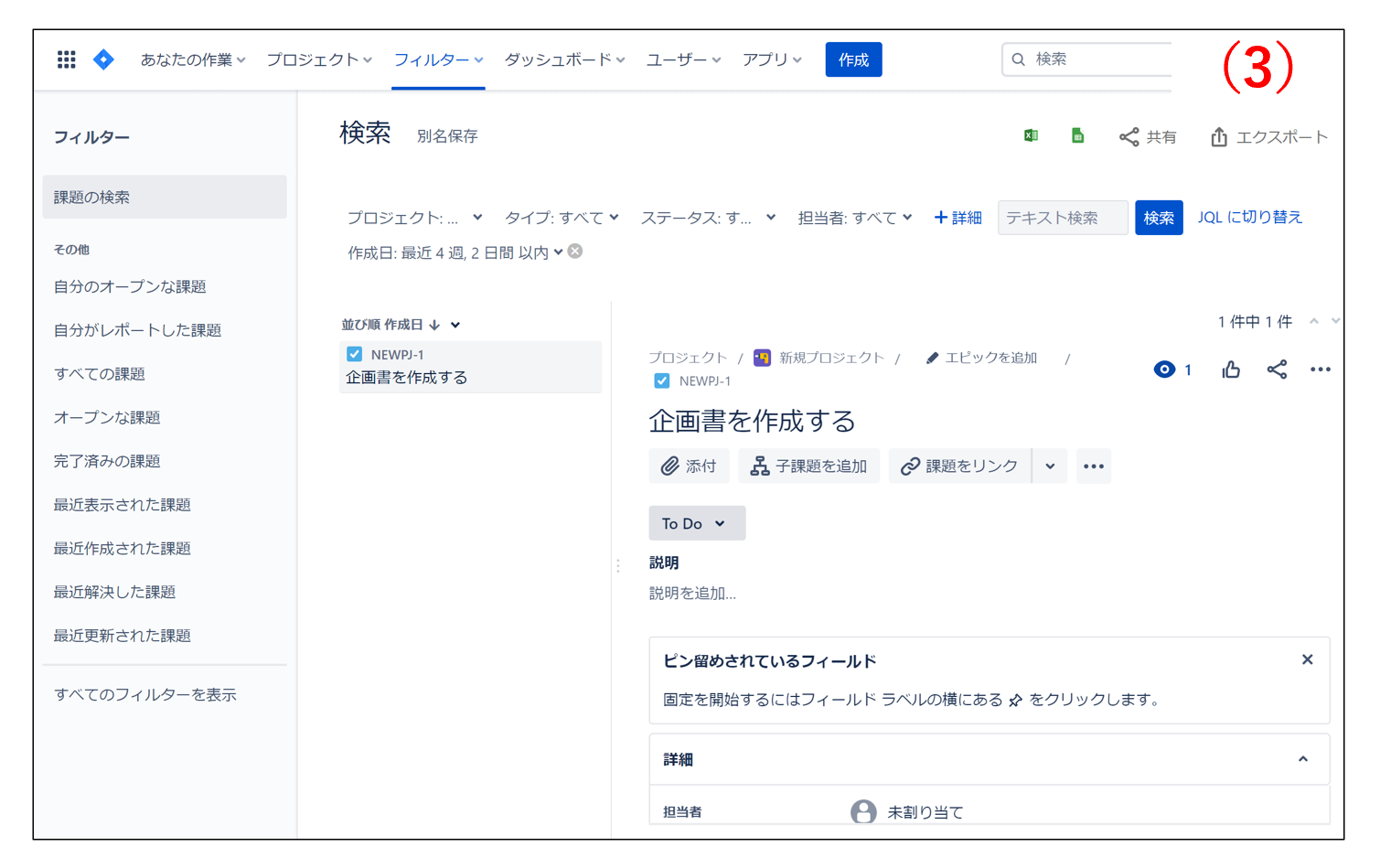
Task: Select 自分のオープンな課題 filter
Action: point(130,286)
